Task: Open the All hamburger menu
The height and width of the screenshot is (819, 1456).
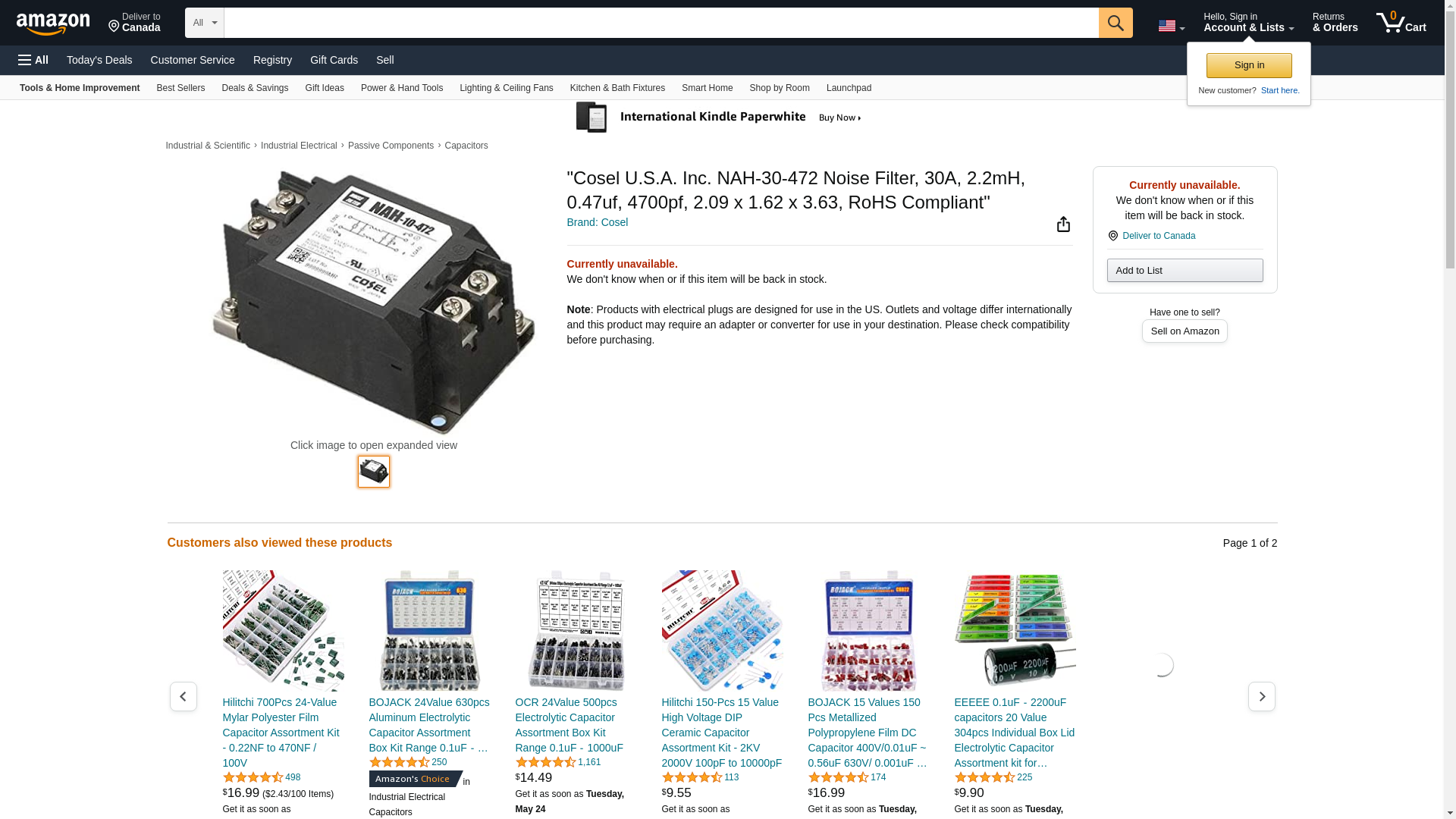Action: pos(33,60)
